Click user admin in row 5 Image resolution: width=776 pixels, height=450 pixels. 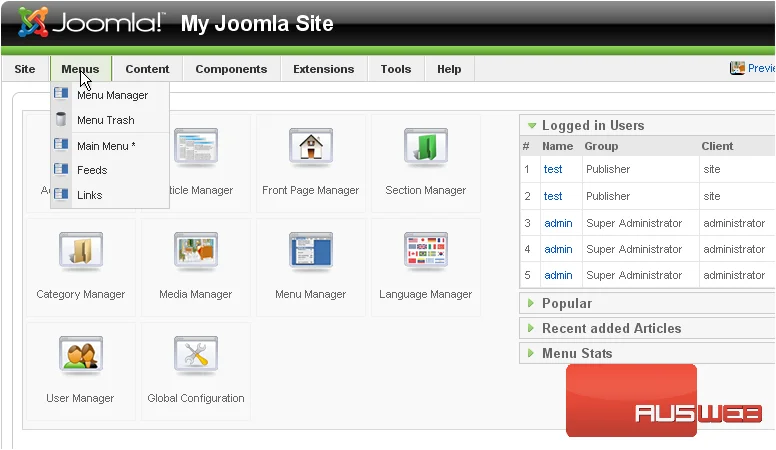click(558, 275)
